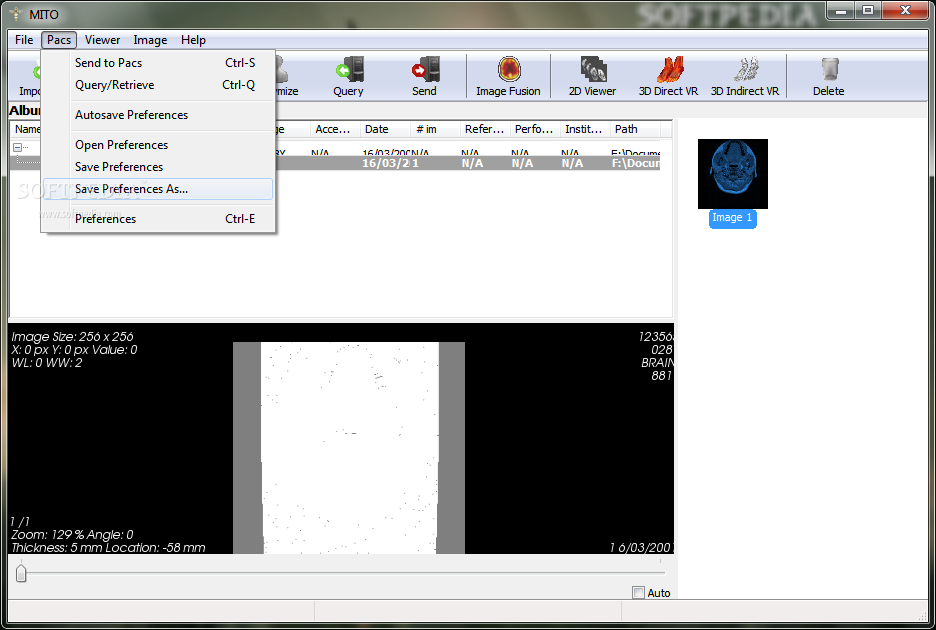Viewport: 936px width, 630px height.
Task: Click the Delete trash icon
Action: pos(829,76)
